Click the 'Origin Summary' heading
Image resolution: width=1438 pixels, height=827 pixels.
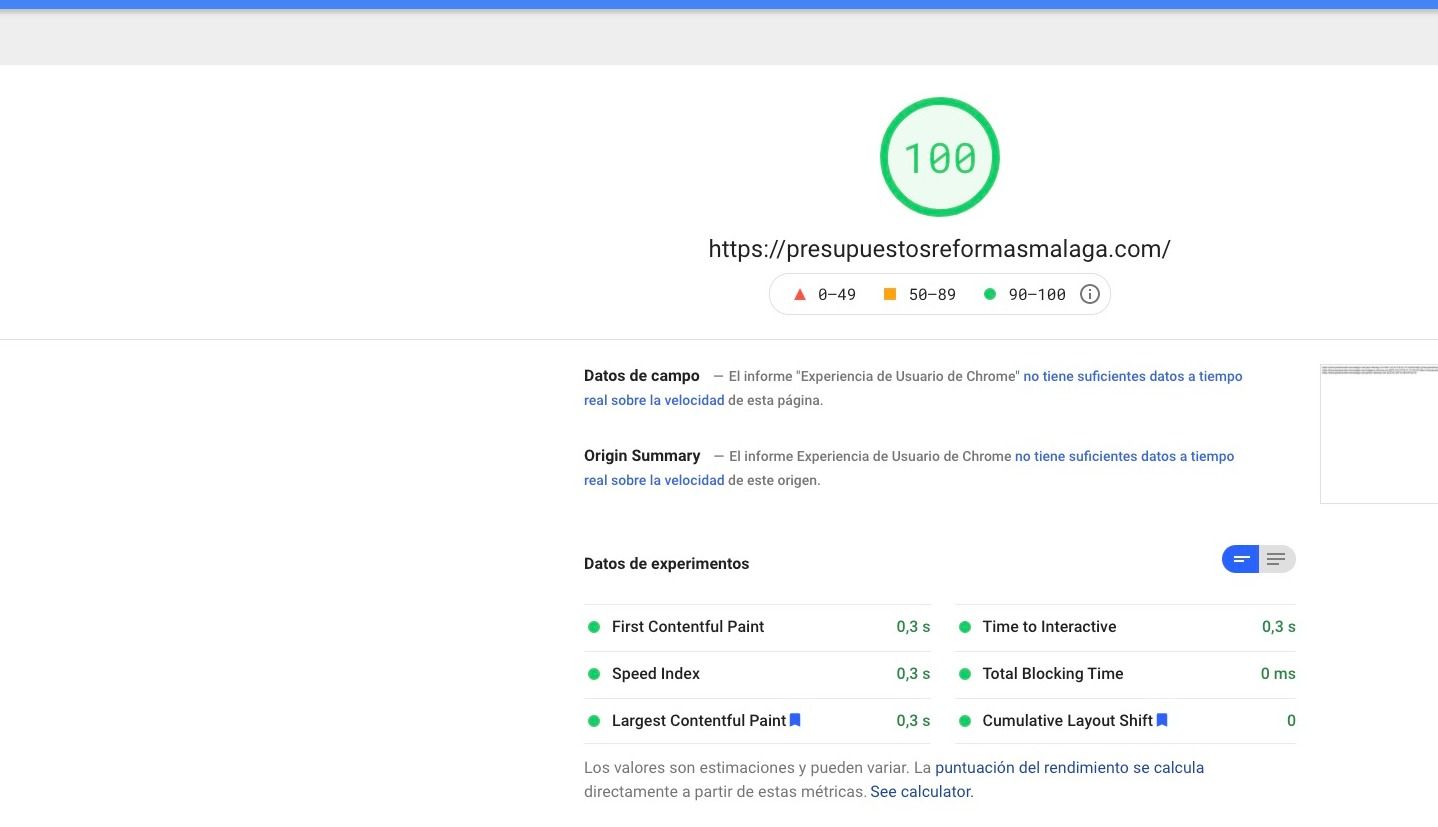[642, 456]
